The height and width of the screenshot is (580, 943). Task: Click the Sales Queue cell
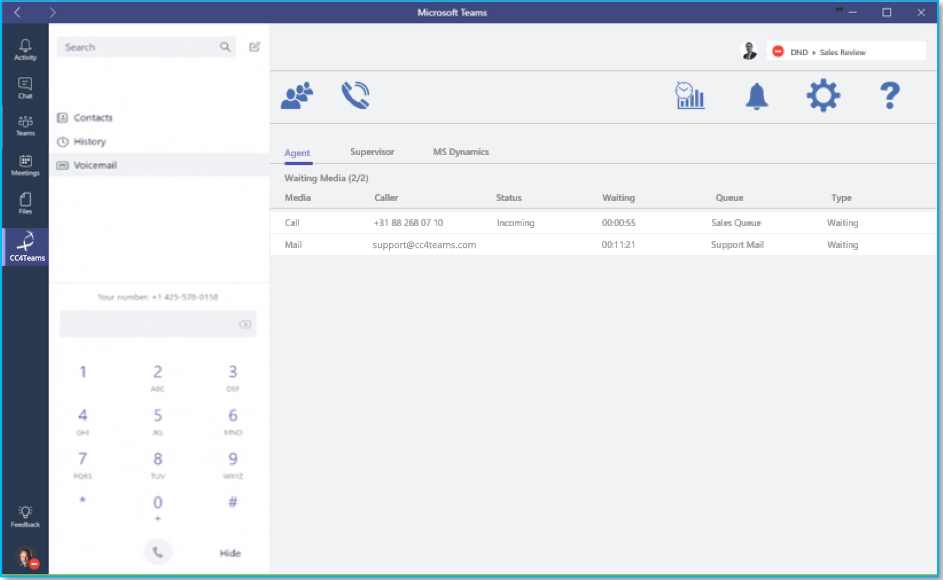(736, 223)
